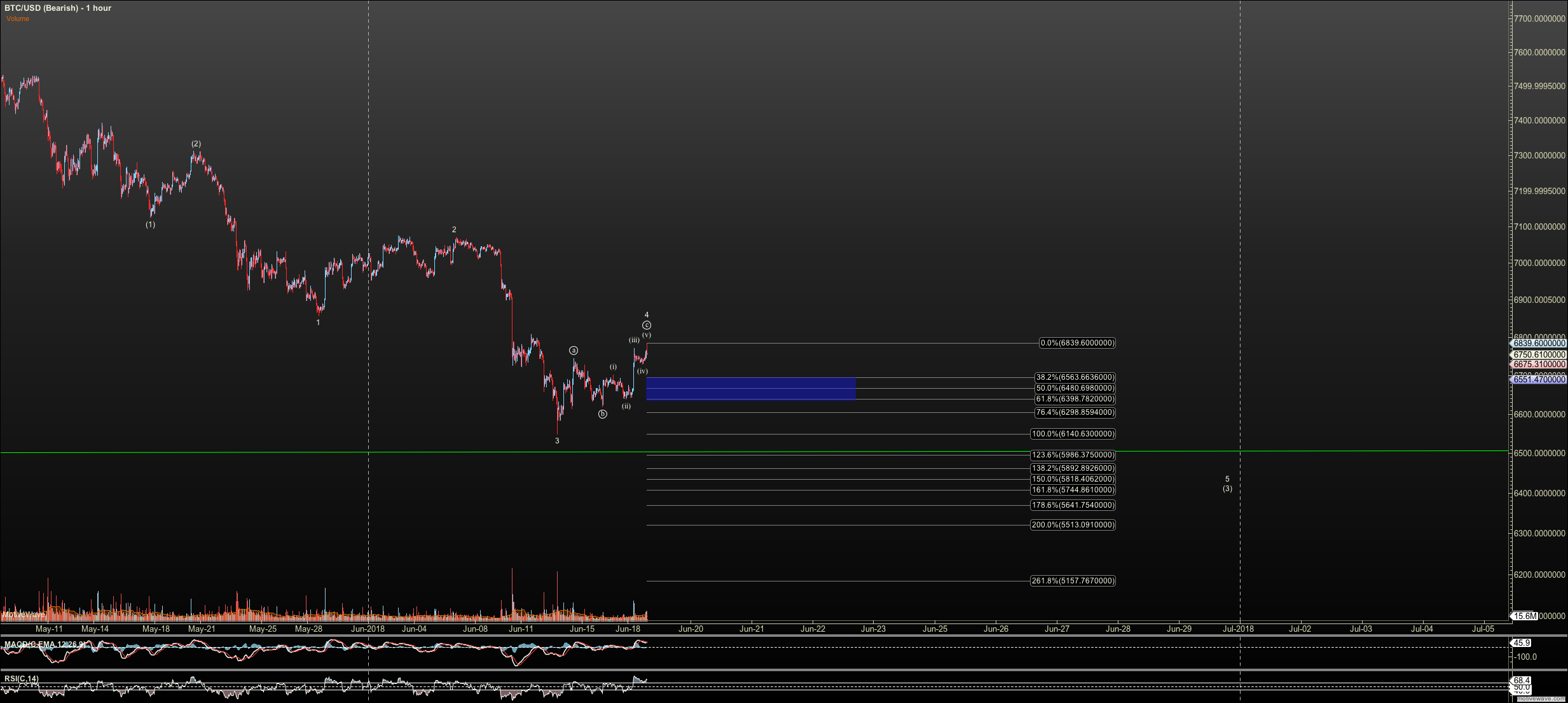1568x703 pixels.
Task: Select the orange Volume study label
Action: pyautogui.click(x=18, y=18)
